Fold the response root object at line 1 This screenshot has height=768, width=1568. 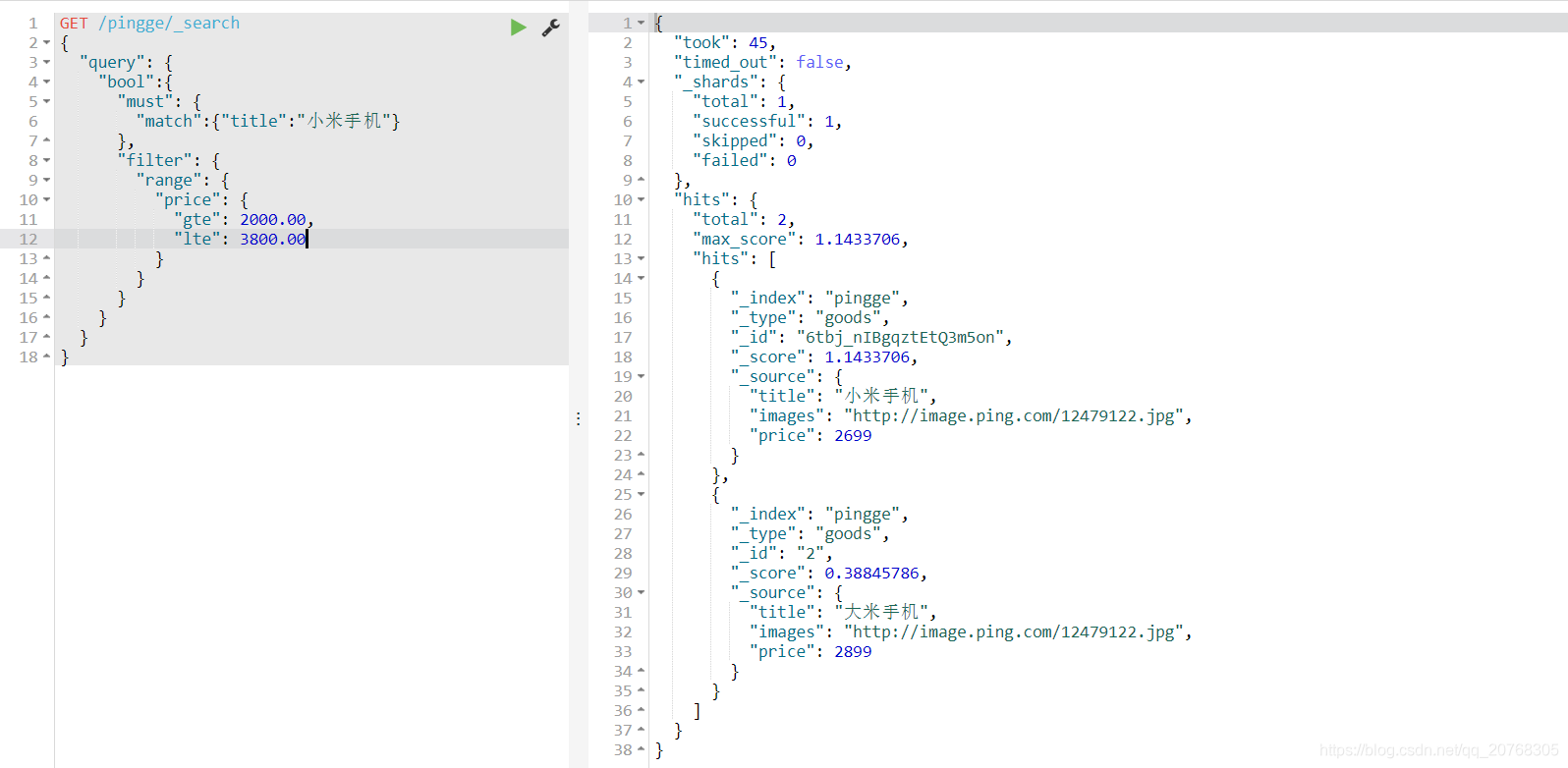pos(642,24)
